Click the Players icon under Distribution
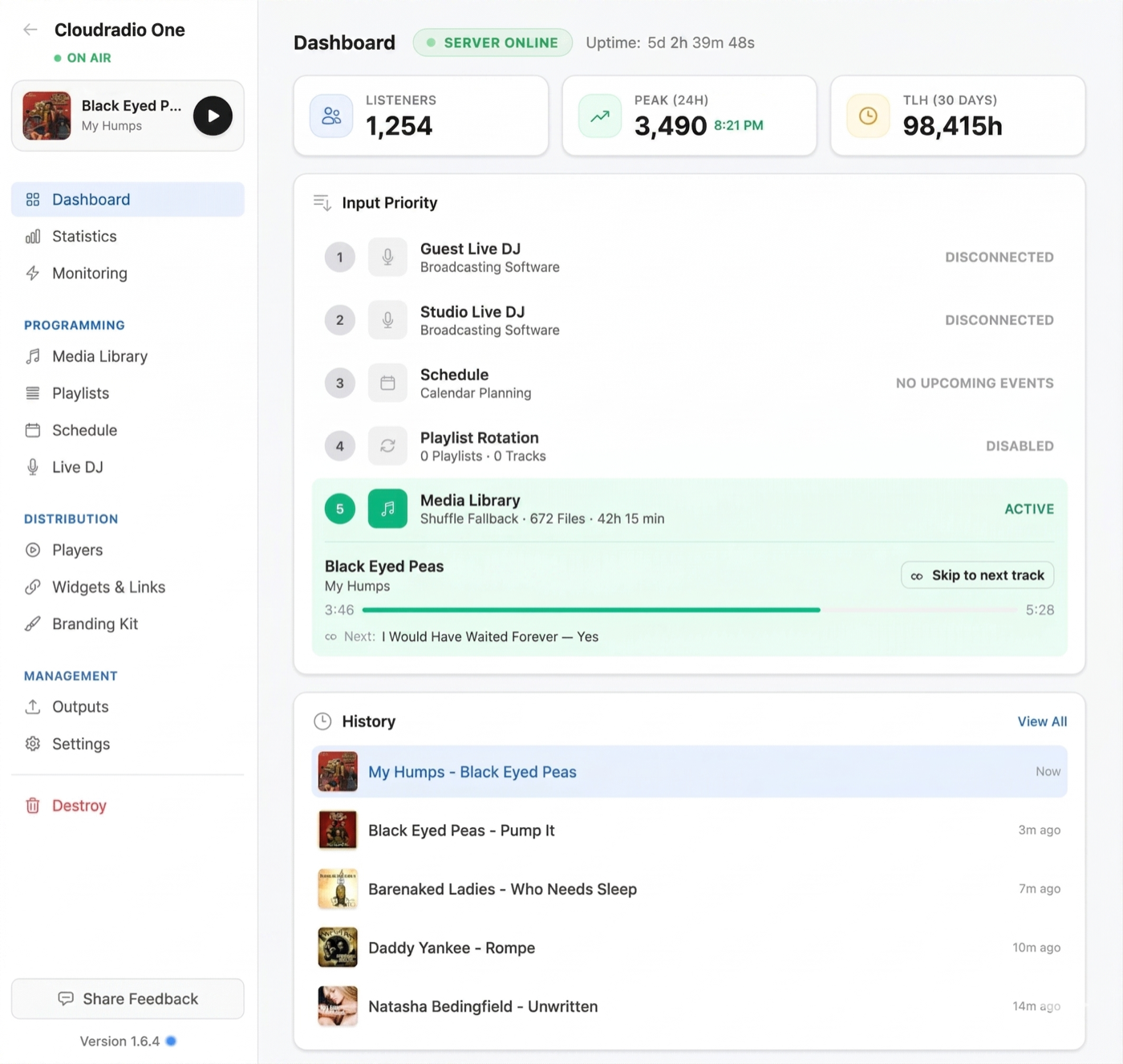The height and width of the screenshot is (1064, 1123). point(33,550)
